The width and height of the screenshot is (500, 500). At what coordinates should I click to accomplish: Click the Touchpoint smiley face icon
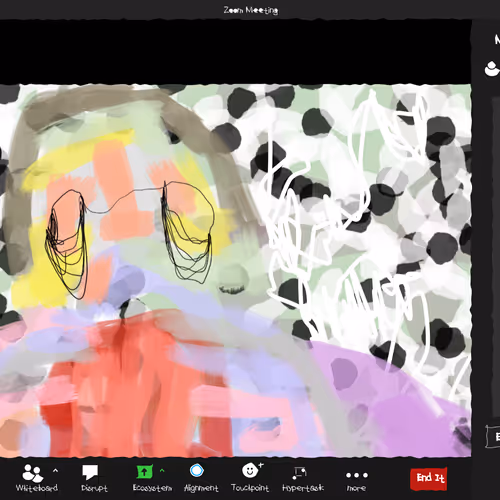(250, 471)
